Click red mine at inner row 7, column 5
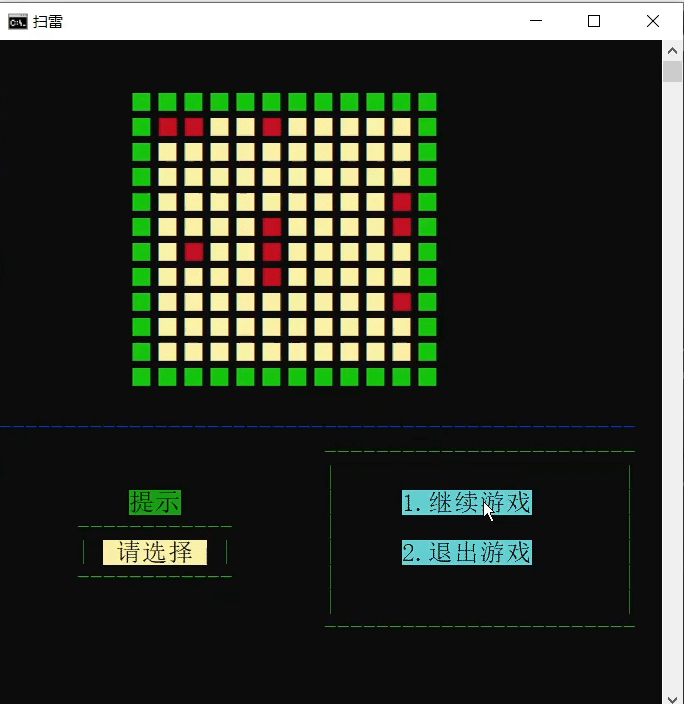 272,277
